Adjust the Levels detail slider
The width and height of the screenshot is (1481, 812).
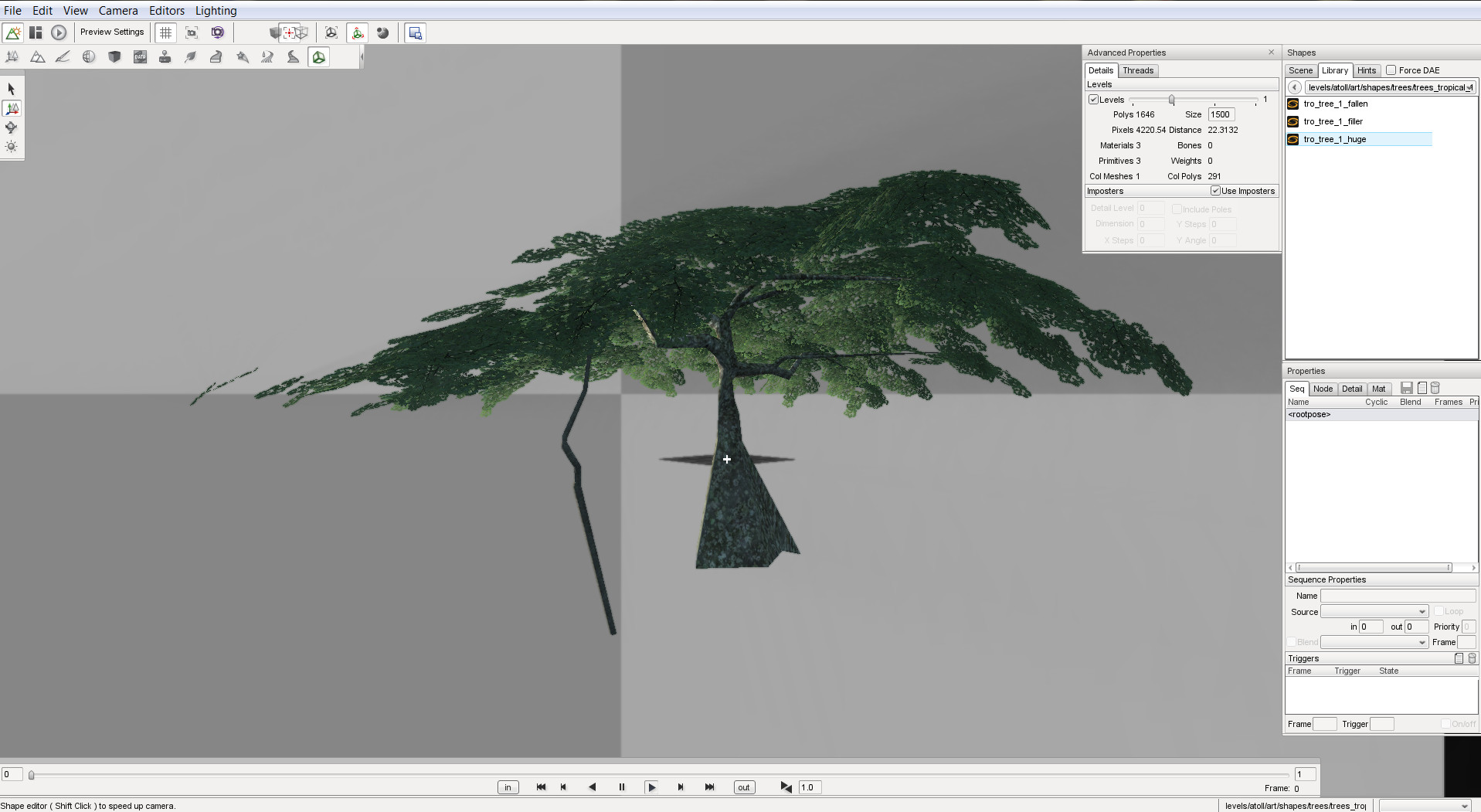coord(1171,100)
